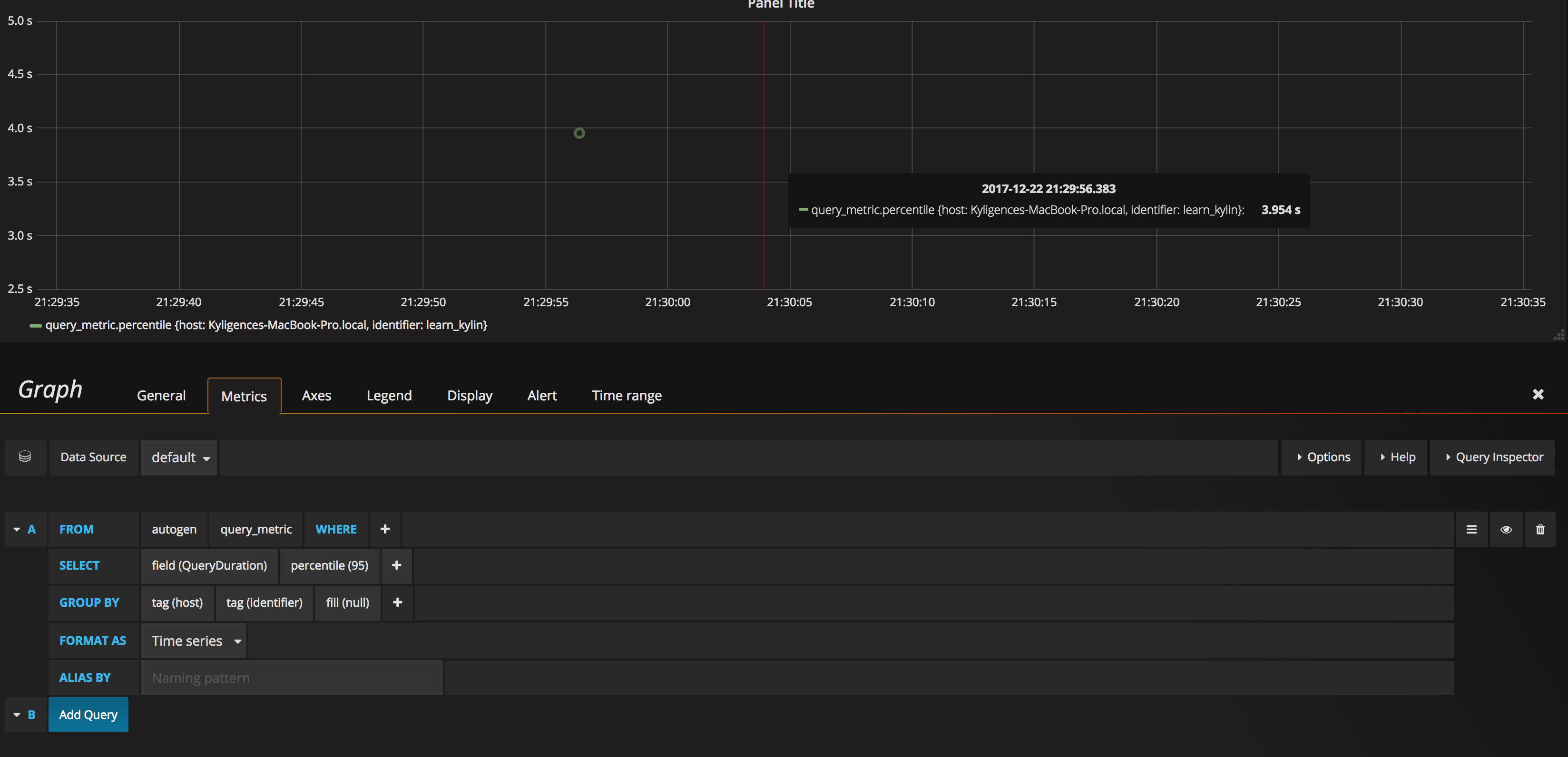Delete query A with trash icon
Viewport: 1568px width, 757px height.
[1540, 529]
